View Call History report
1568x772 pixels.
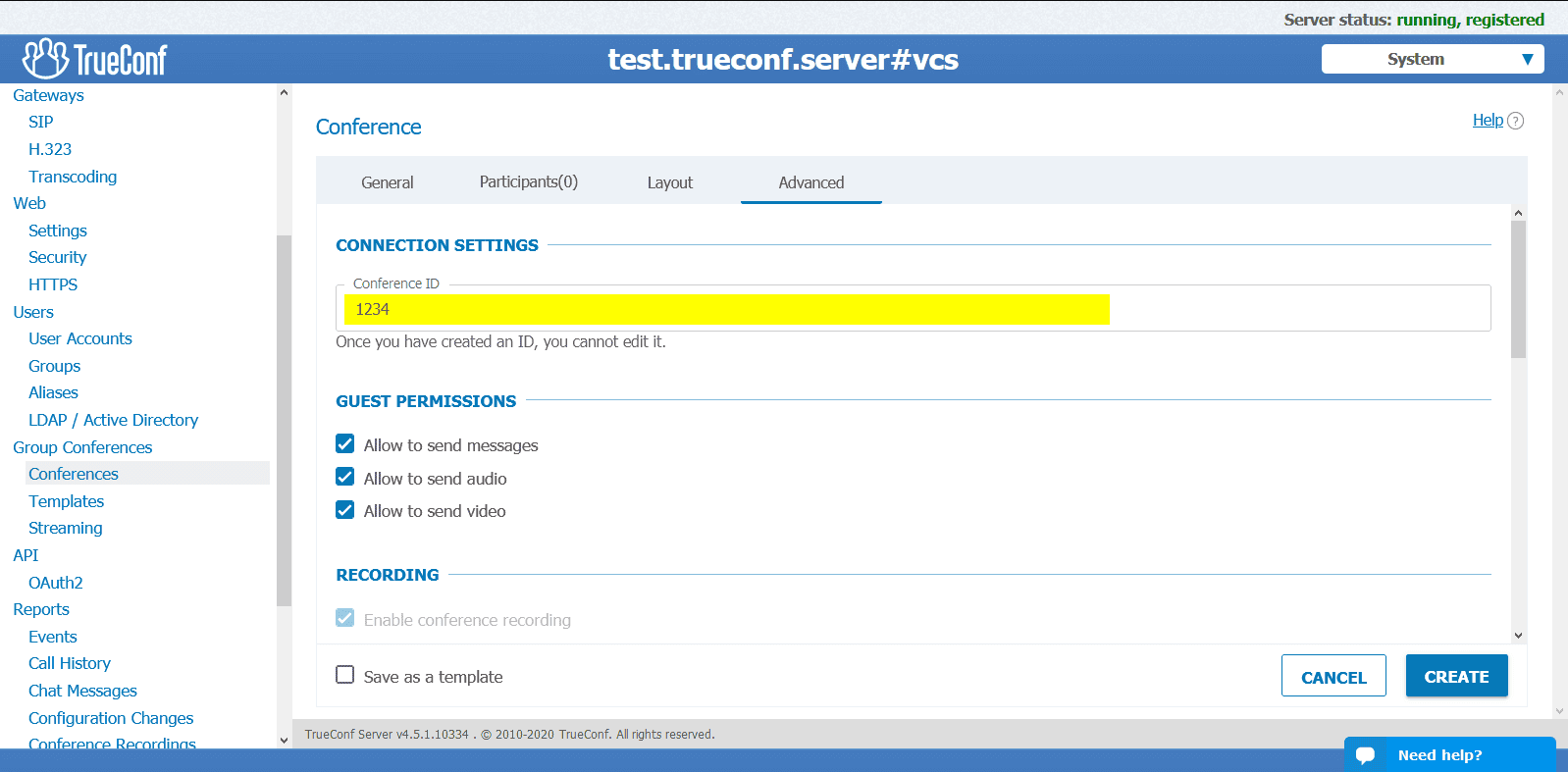click(x=70, y=663)
